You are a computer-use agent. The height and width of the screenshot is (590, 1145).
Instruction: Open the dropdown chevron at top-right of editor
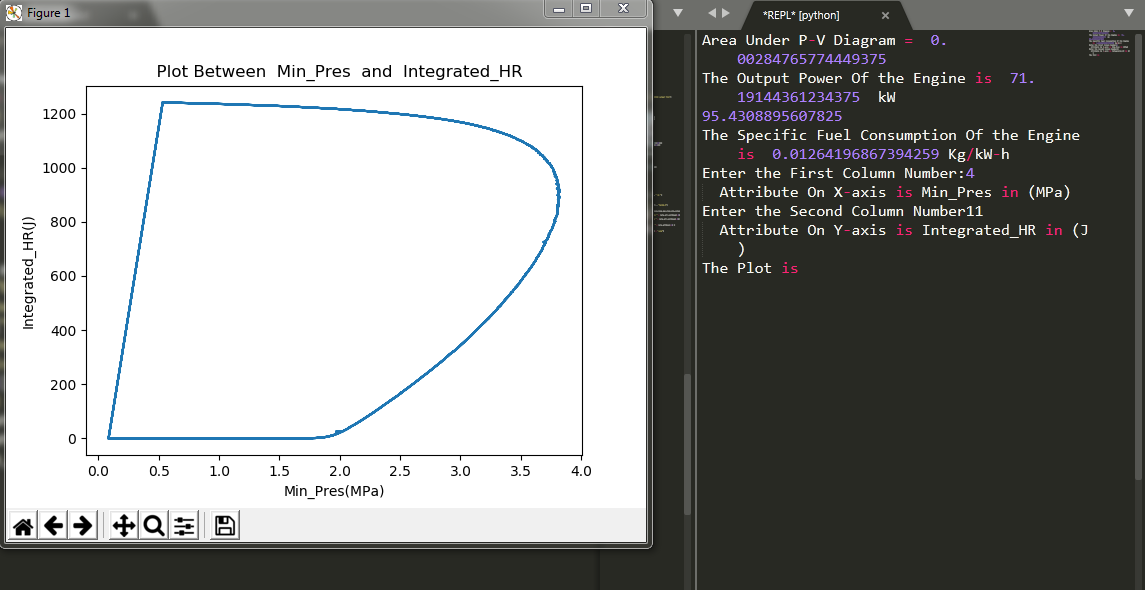pos(1129,13)
